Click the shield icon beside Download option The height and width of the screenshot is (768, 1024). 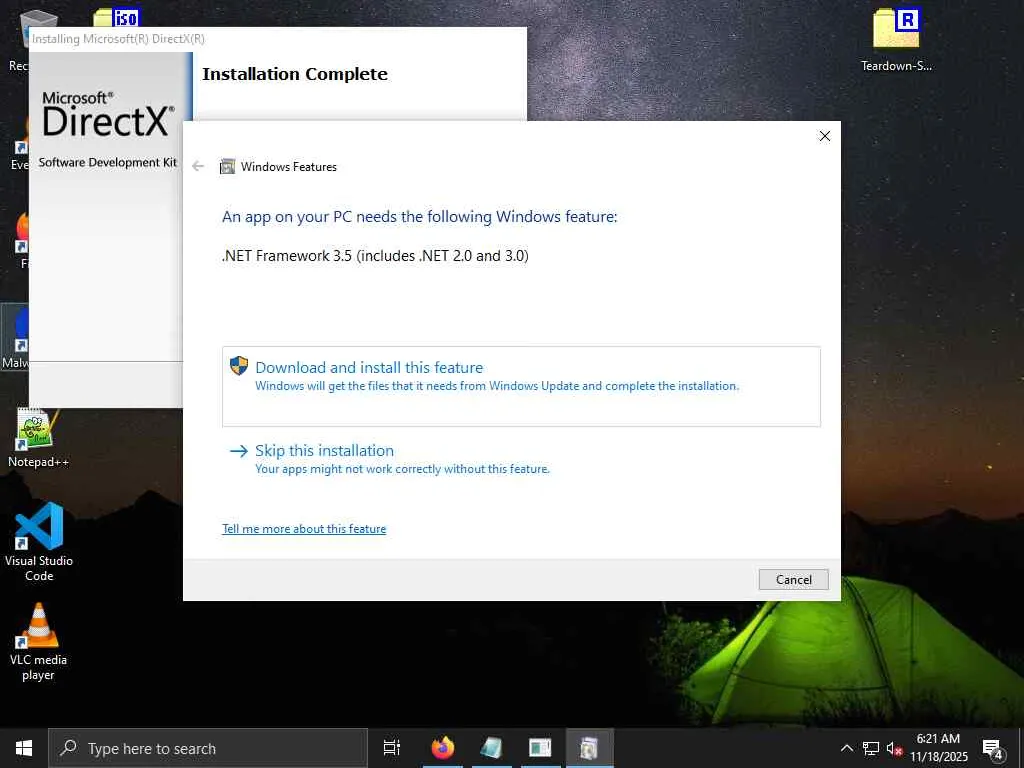239,366
